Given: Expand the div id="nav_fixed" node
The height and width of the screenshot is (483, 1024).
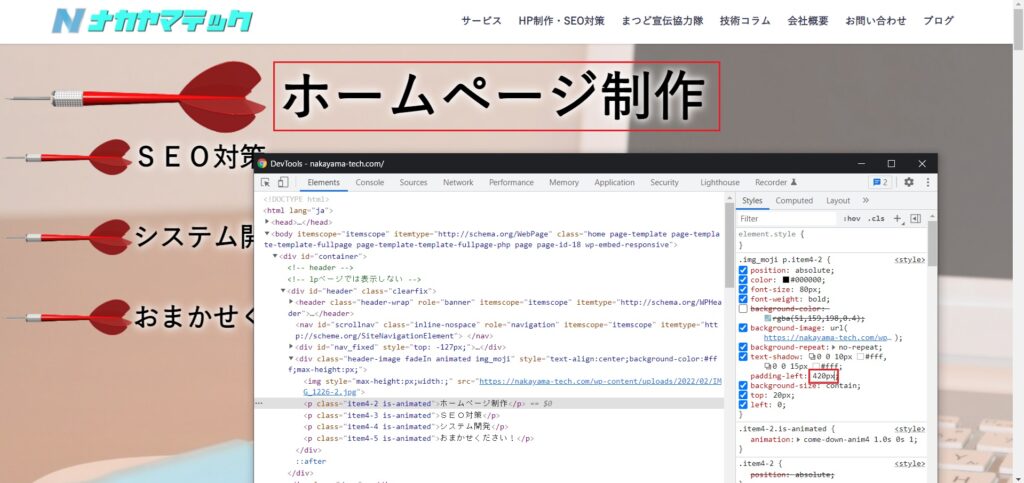Looking at the screenshot, I should 291,347.
